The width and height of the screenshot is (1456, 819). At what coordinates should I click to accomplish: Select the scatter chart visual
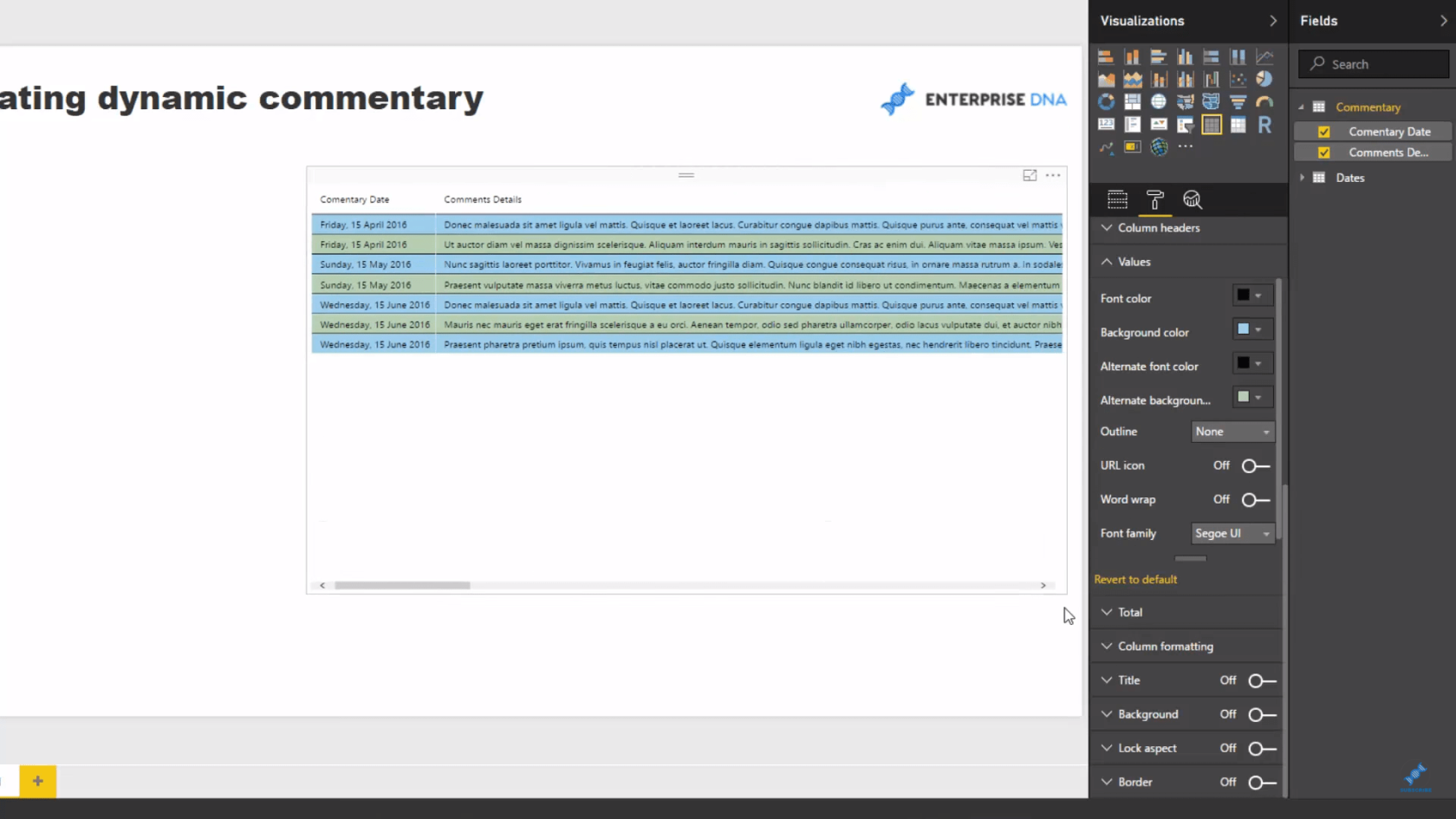pyautogui.click(x=1238, y=80)
